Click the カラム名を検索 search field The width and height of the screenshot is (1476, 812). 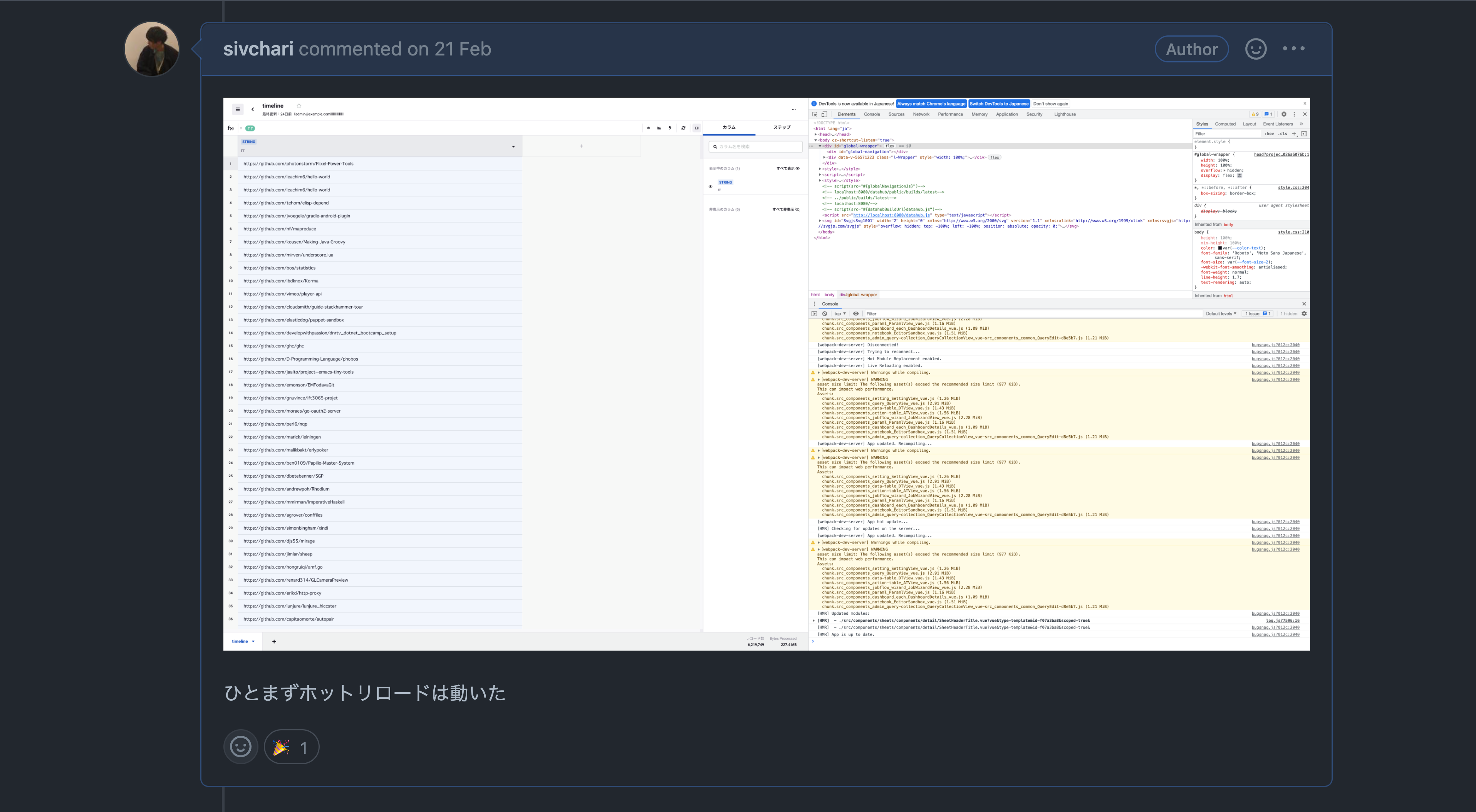click(x=755, y=147)
